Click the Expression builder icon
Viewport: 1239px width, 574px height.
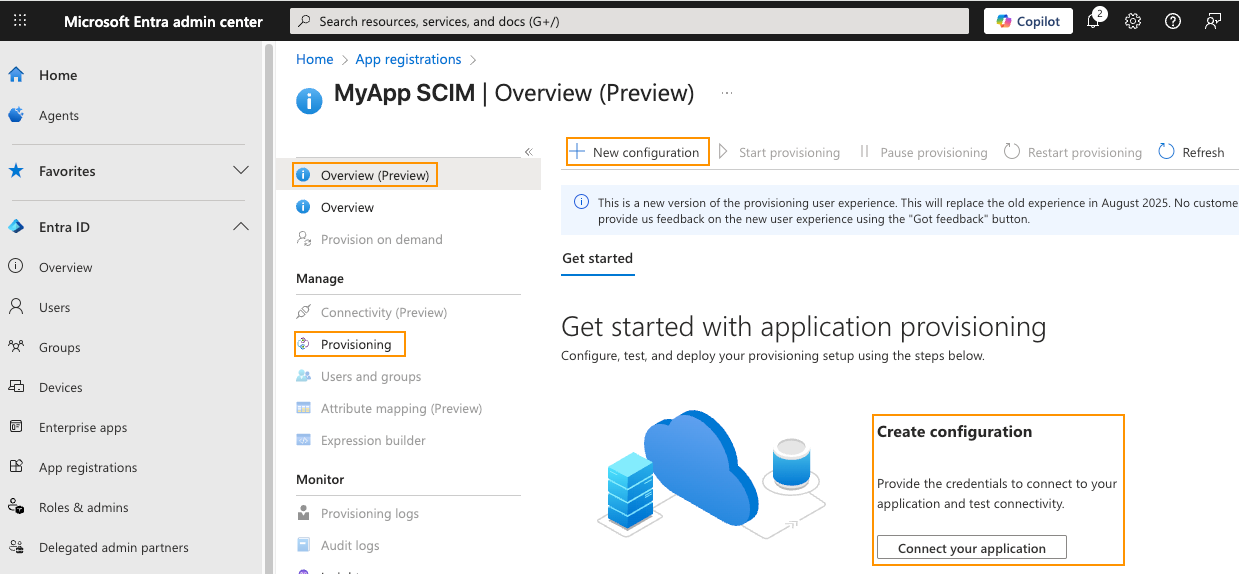point(303,440)
